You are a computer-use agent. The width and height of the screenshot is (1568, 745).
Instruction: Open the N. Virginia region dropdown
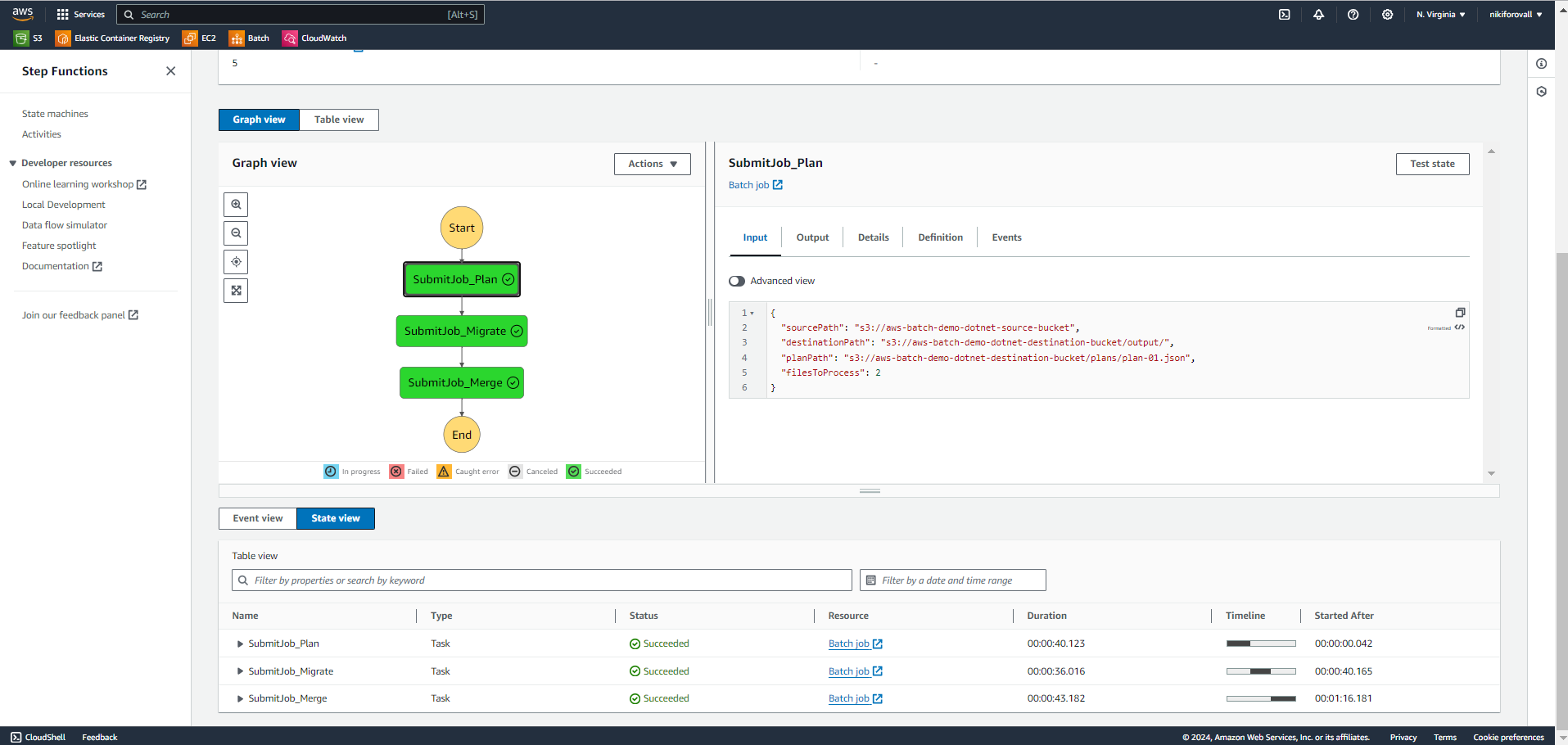(x=1440, y=15)
